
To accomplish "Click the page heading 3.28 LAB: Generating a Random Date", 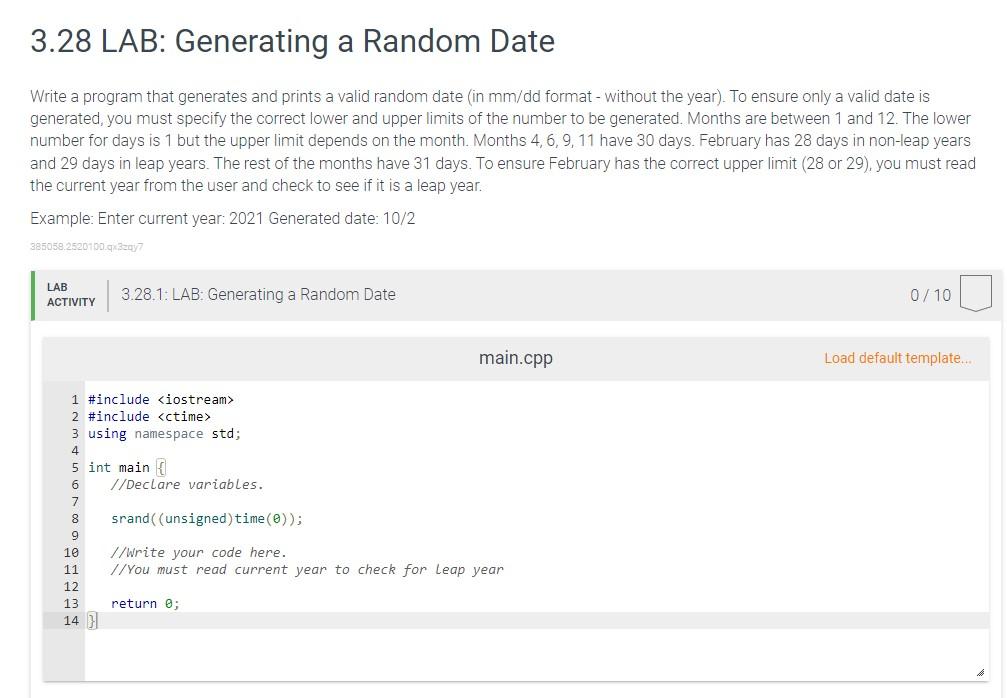I will 292,41.
